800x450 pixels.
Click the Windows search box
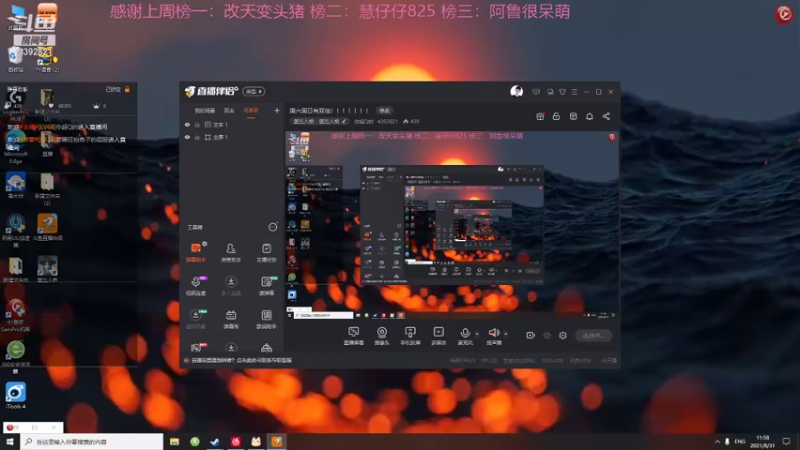pyautogui.click(x=92, y=441)
